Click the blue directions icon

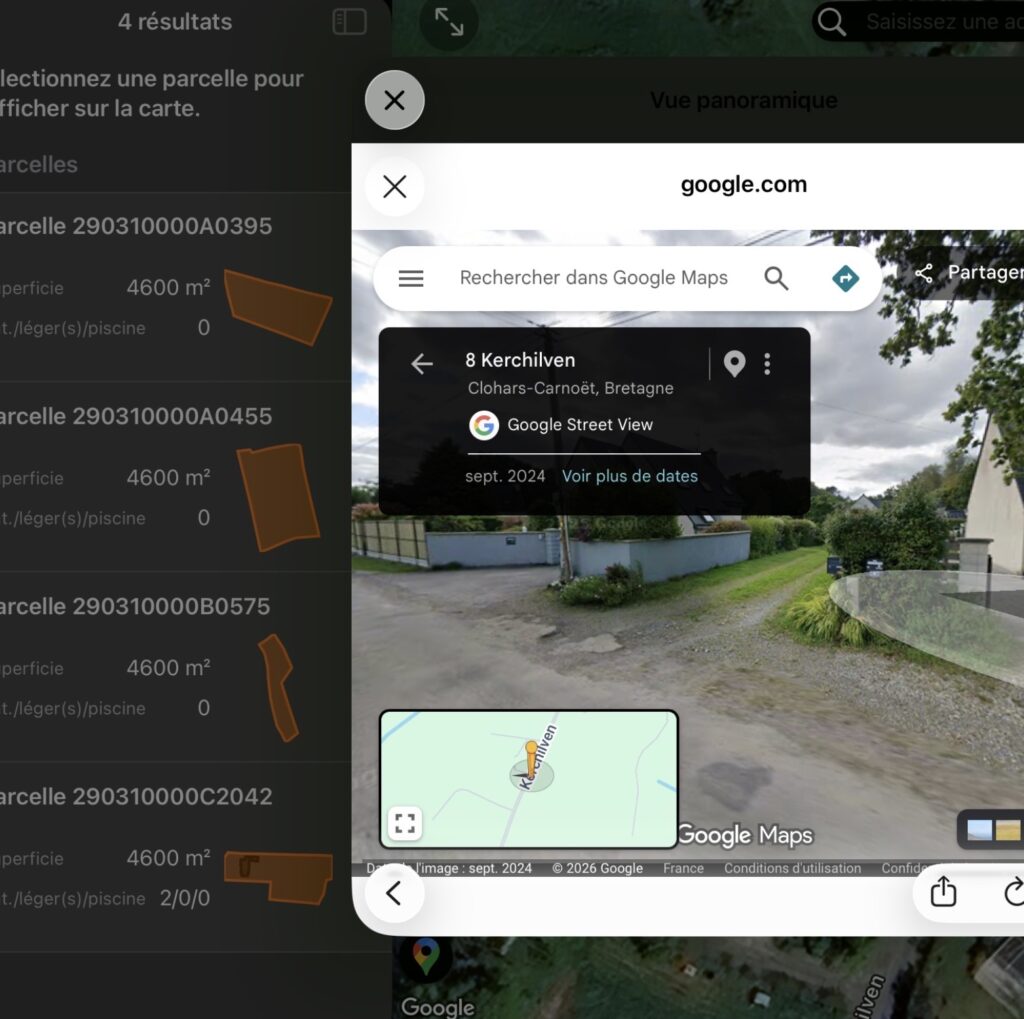[x=845, y=278]
